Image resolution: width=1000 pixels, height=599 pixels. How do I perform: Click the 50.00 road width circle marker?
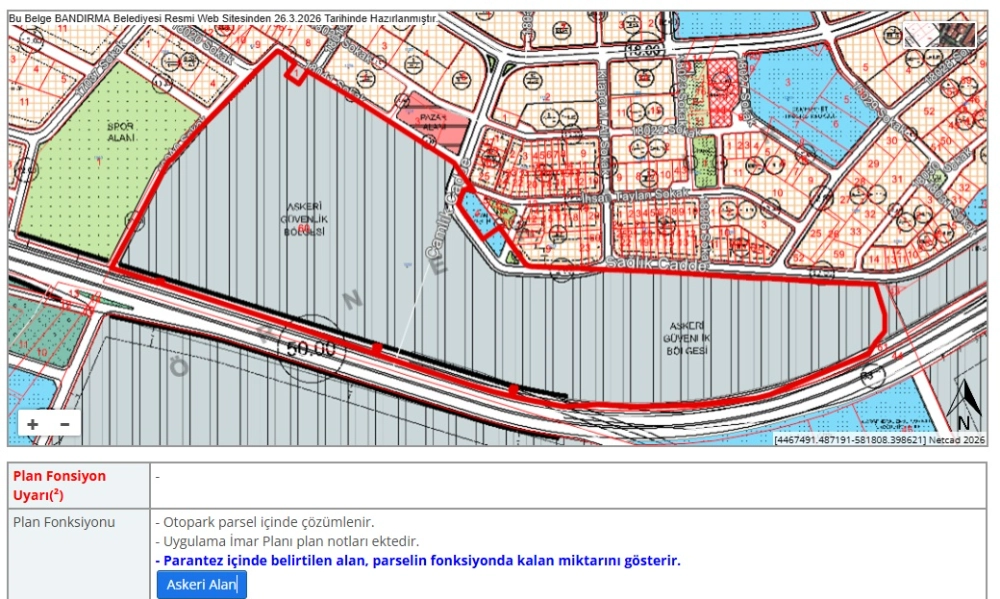[x=310, y=348]
